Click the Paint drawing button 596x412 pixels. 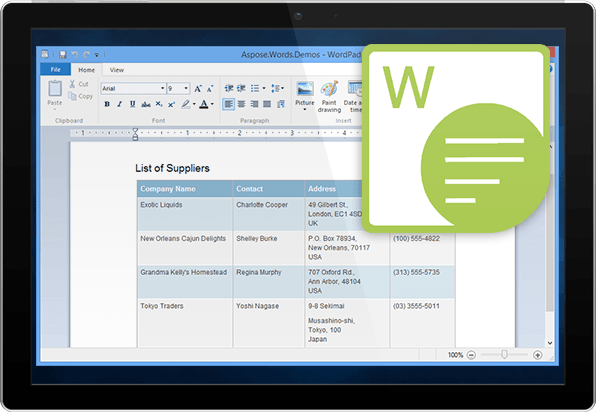[x=329, y=97]
